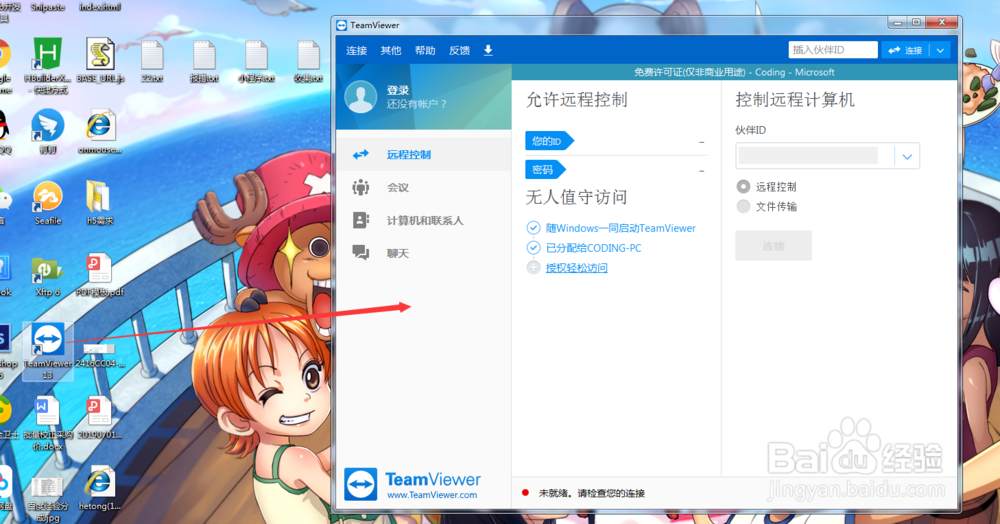Open HBuilderX shortcut on desktop
The height and width of the screenshot is (524, 1000).
pyautogui.click(x=47, y=64)
